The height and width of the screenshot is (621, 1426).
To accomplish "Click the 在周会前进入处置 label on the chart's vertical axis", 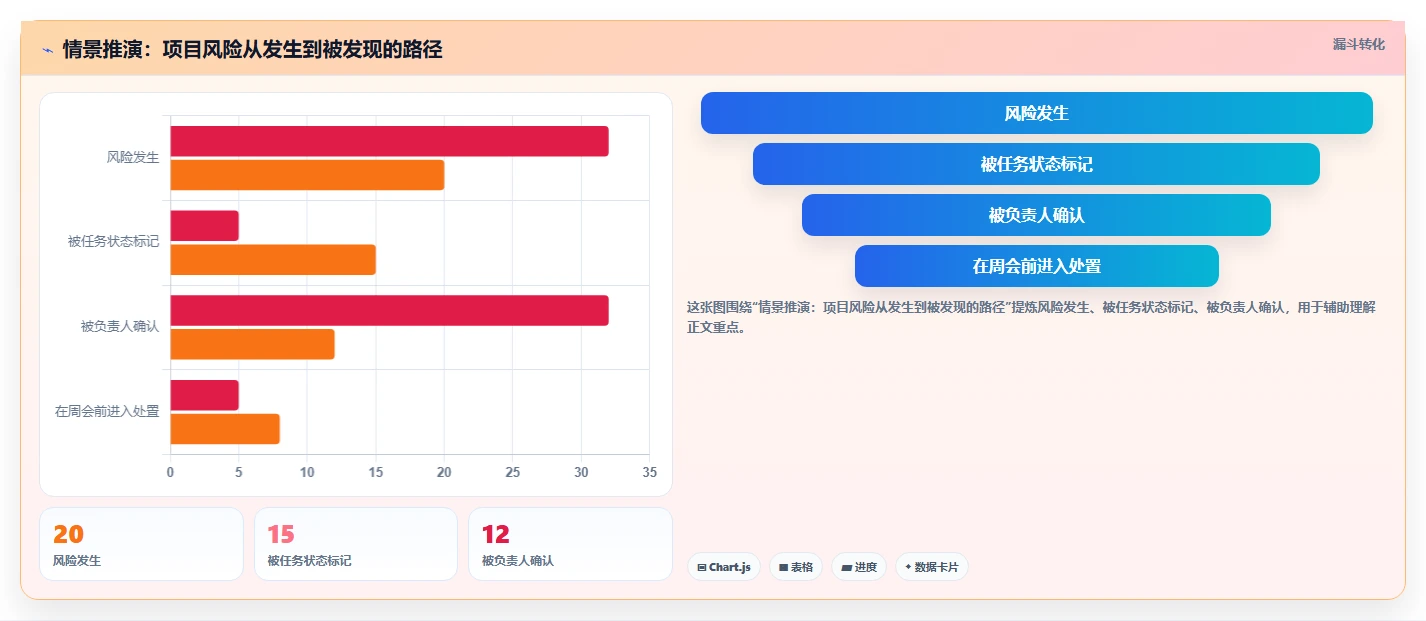I will (x=107, y=411).
